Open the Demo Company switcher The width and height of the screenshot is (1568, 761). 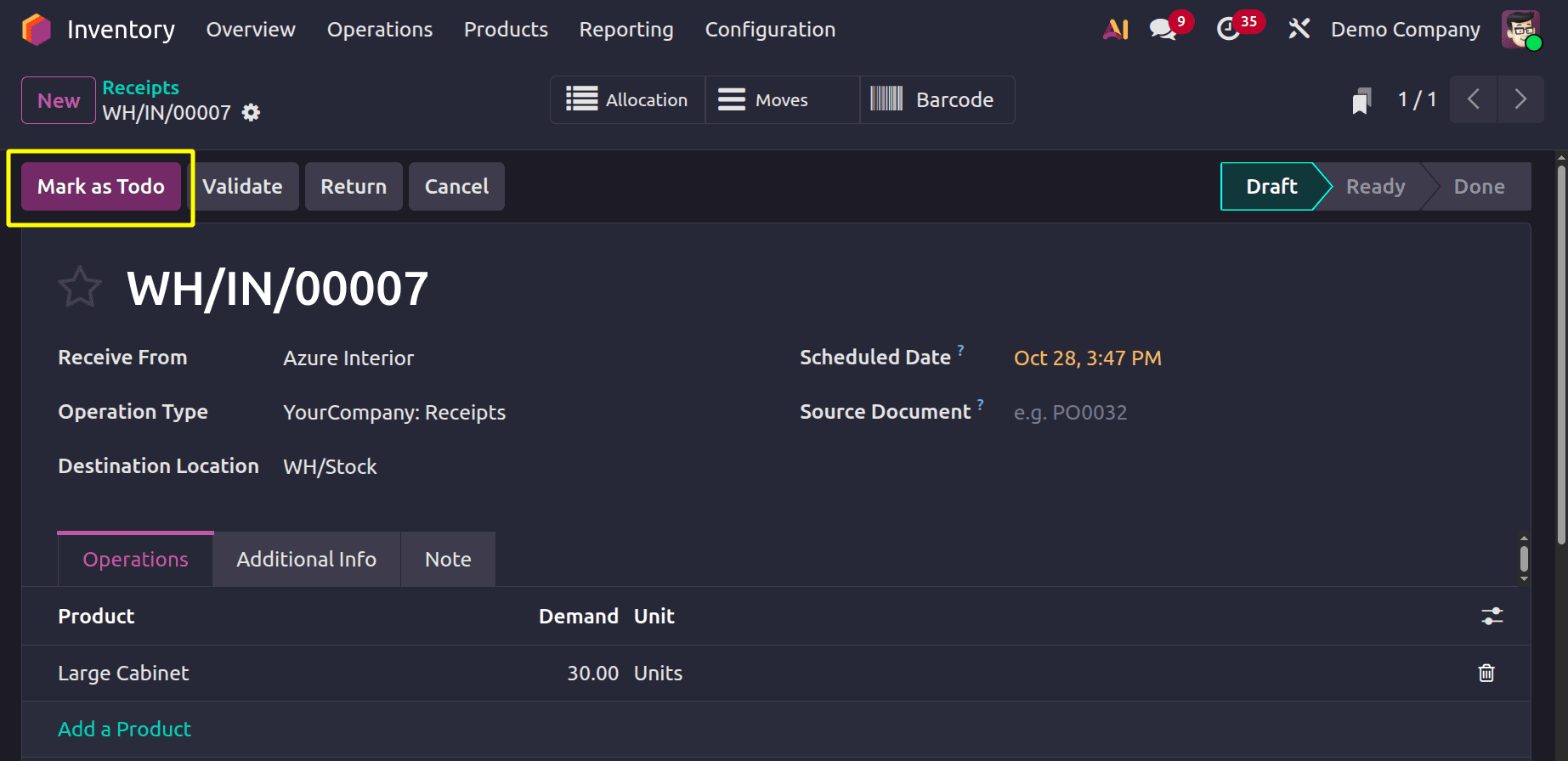(1405, 30)
